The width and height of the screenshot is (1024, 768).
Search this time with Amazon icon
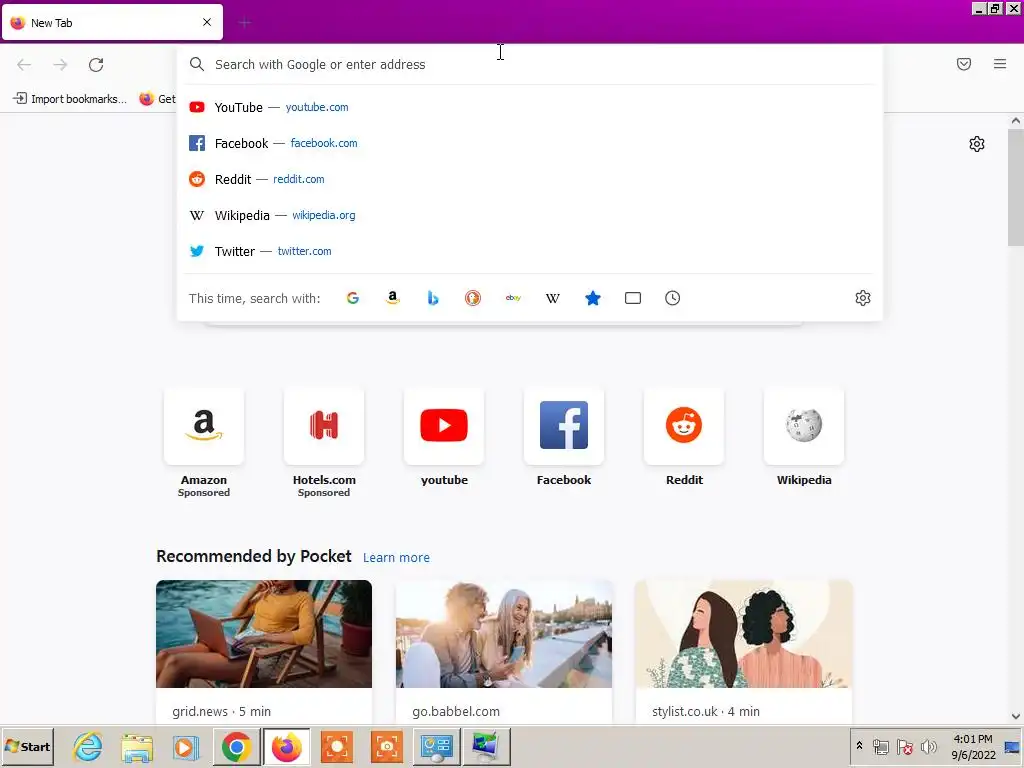coord(392,298)
